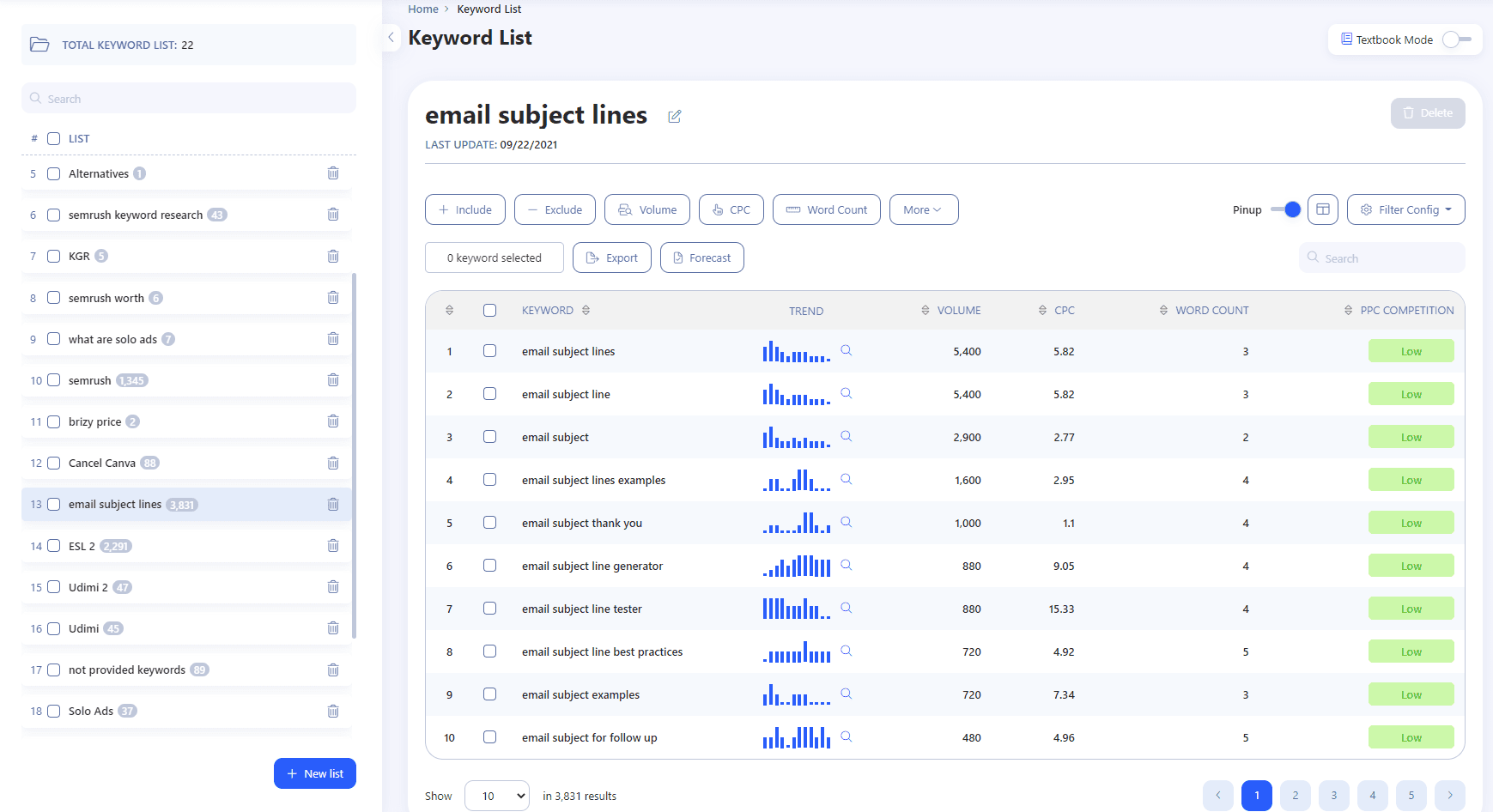Select all keywords with header checkbox
The width and height of the screenshot is (1493, 812).
pos(489,311)
